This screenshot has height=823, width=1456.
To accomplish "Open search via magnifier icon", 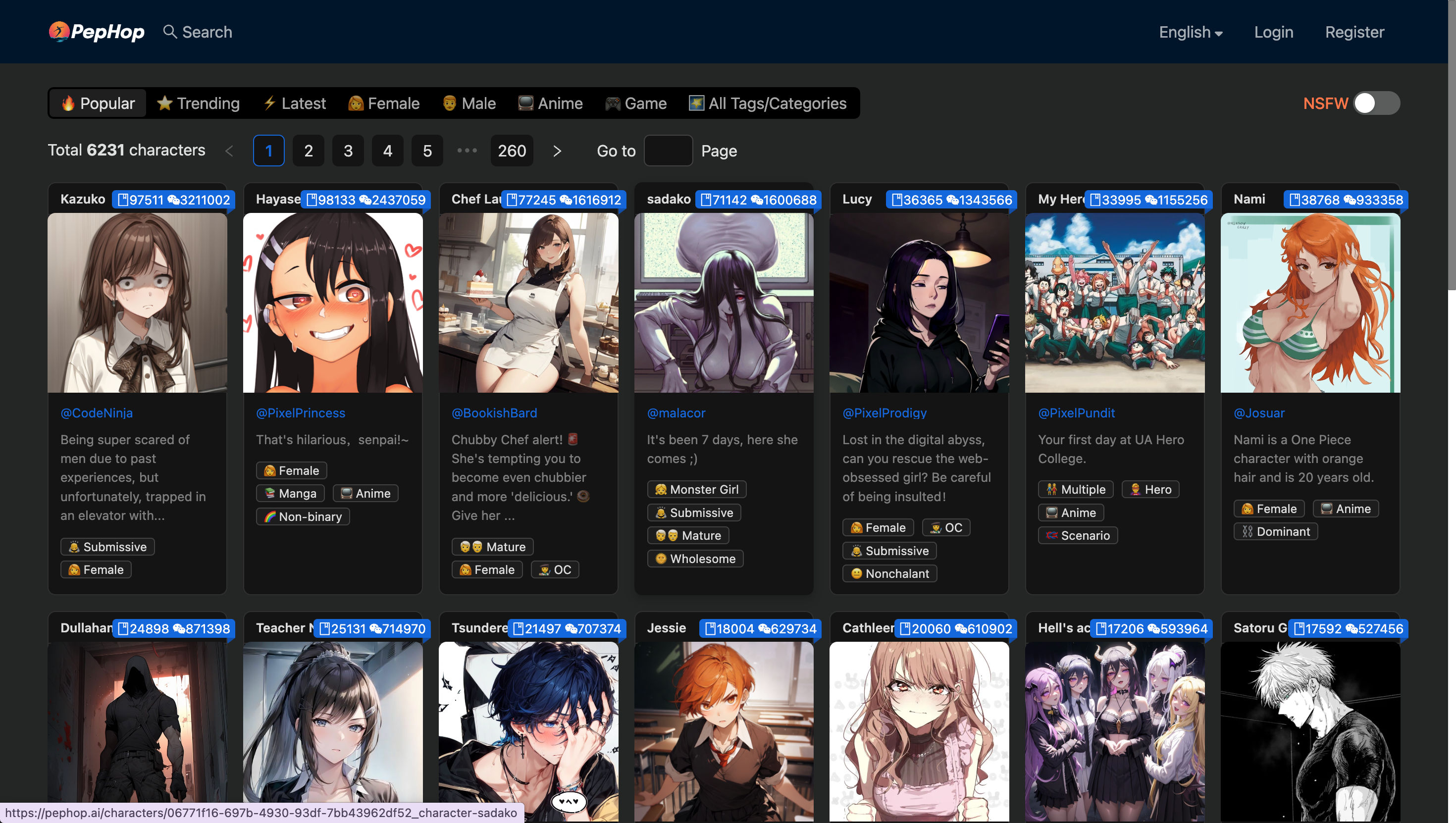I will click(169, 32).
